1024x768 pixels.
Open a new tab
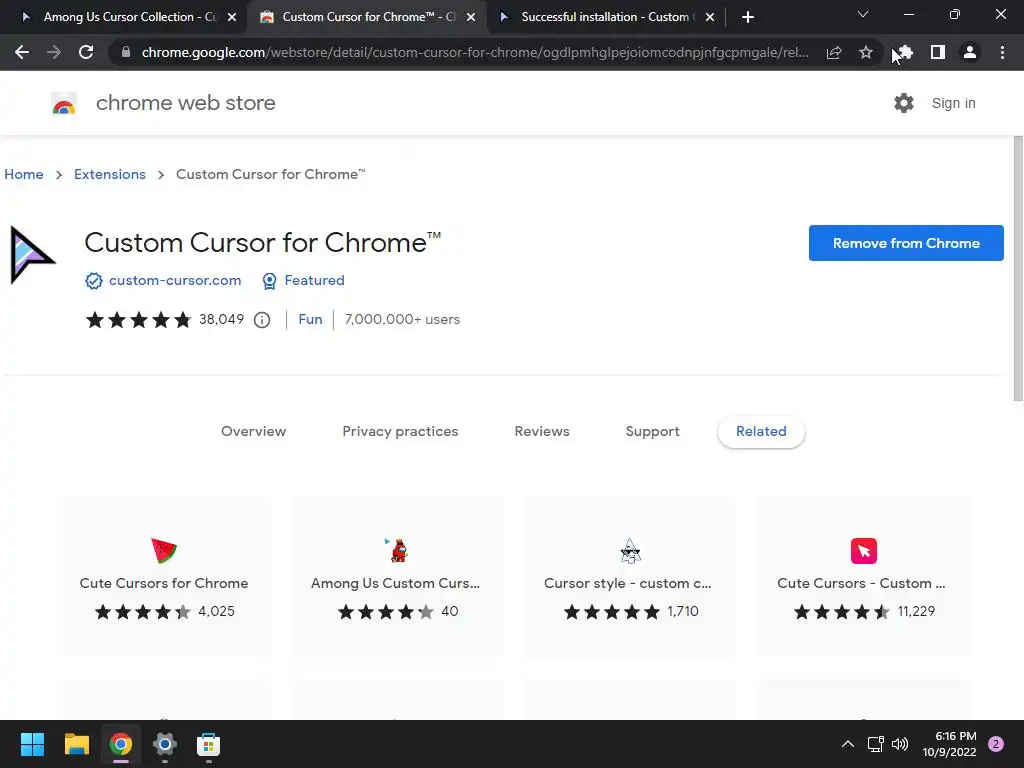[x=748, y=17]
